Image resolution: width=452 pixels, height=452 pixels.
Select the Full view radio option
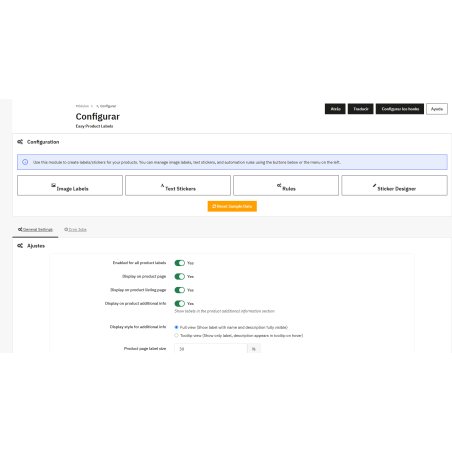[x=176, y=327]
